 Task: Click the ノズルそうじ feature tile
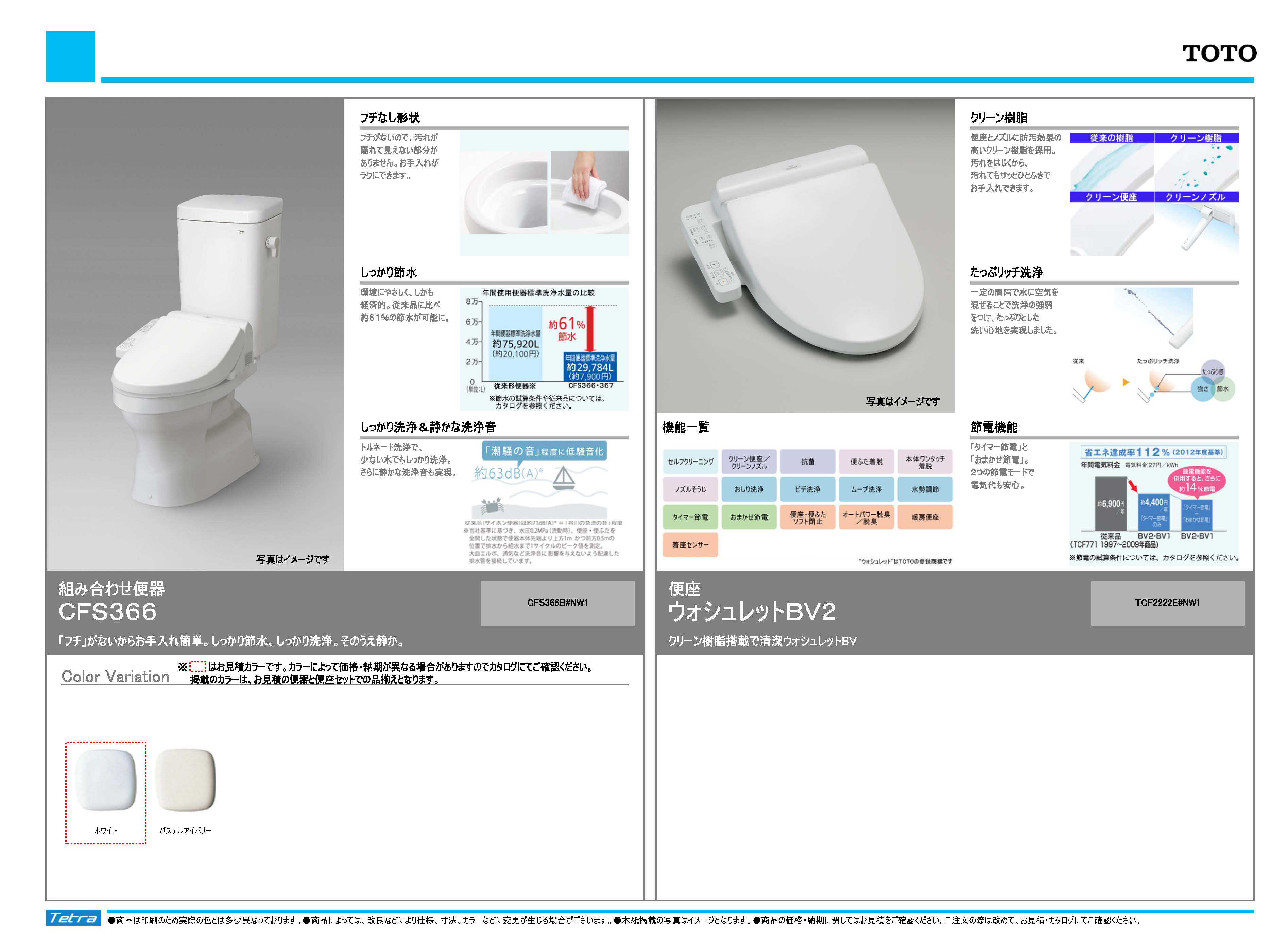[690, 489]
